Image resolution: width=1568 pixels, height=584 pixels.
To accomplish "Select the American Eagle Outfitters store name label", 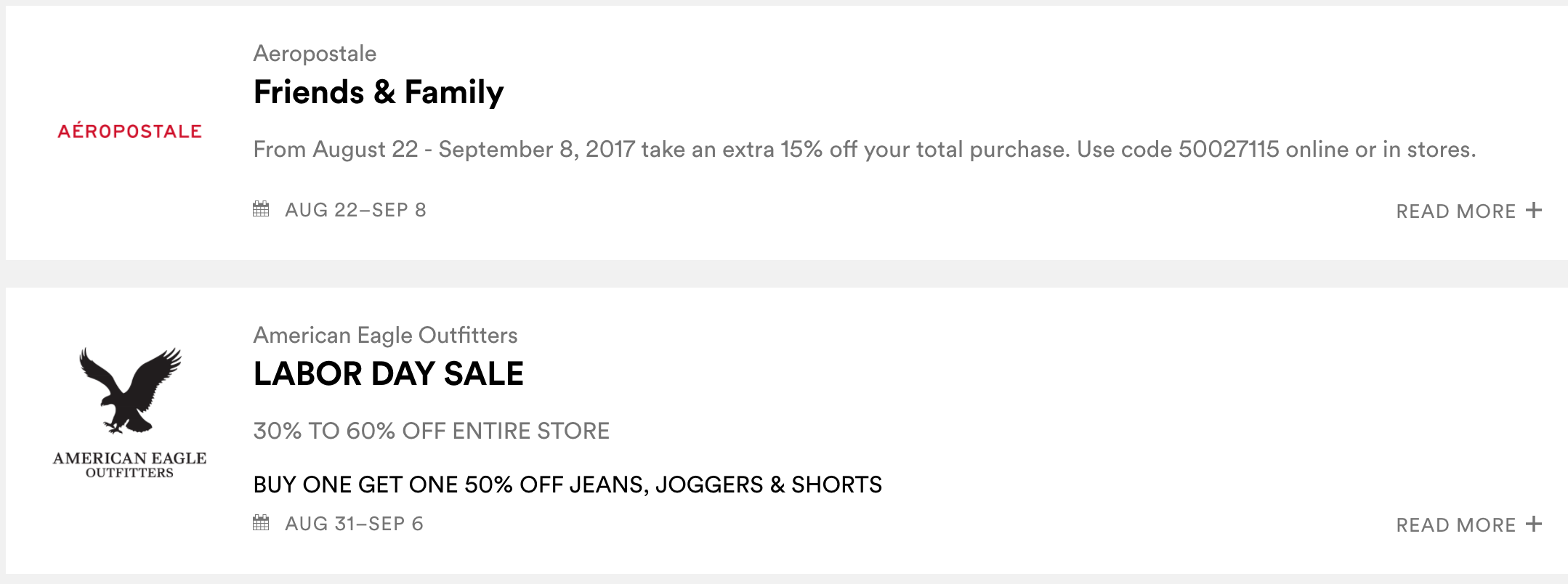I will [385, 335].
